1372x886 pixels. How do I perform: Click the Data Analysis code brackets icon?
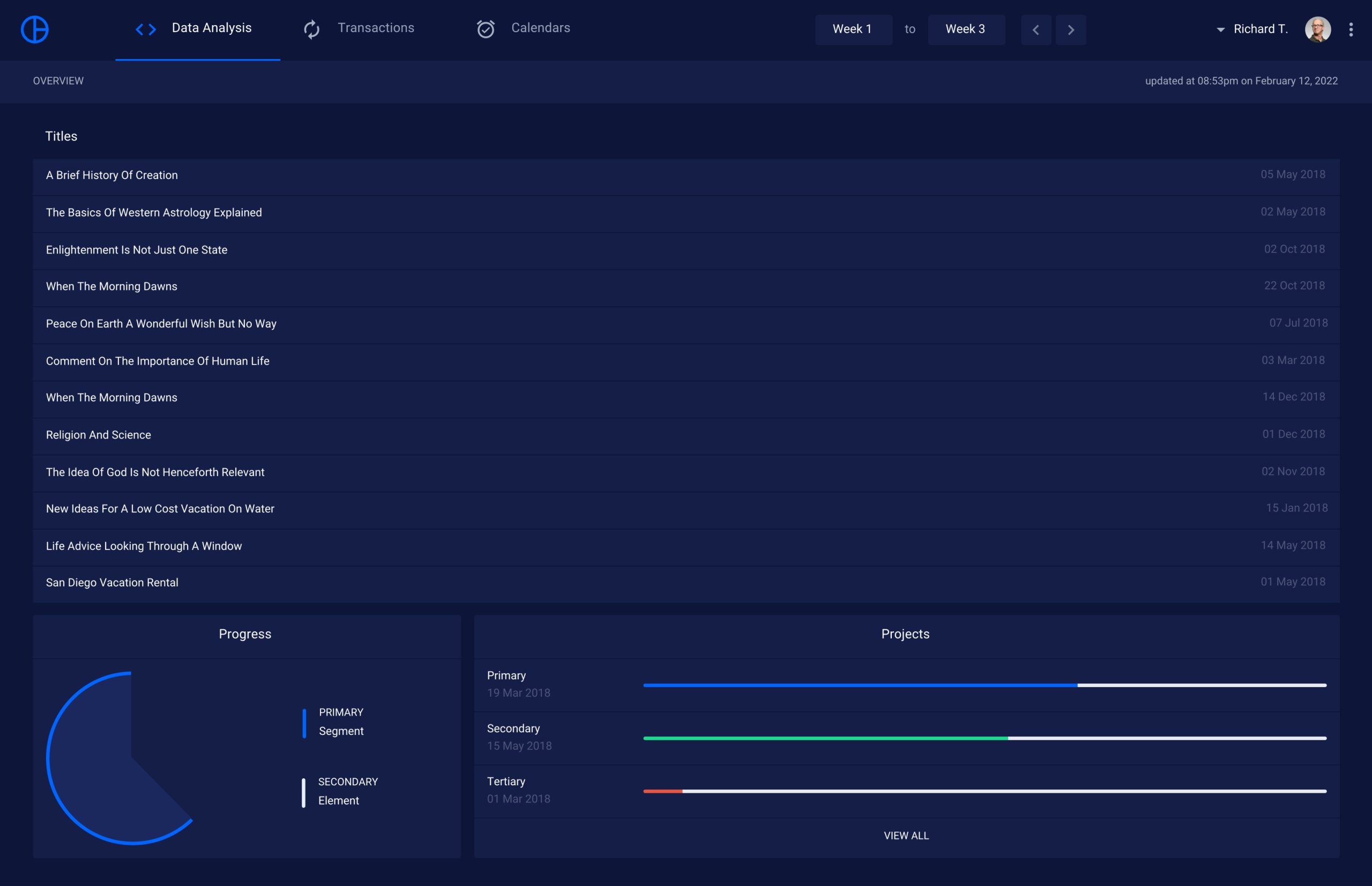tap(146, 29)
